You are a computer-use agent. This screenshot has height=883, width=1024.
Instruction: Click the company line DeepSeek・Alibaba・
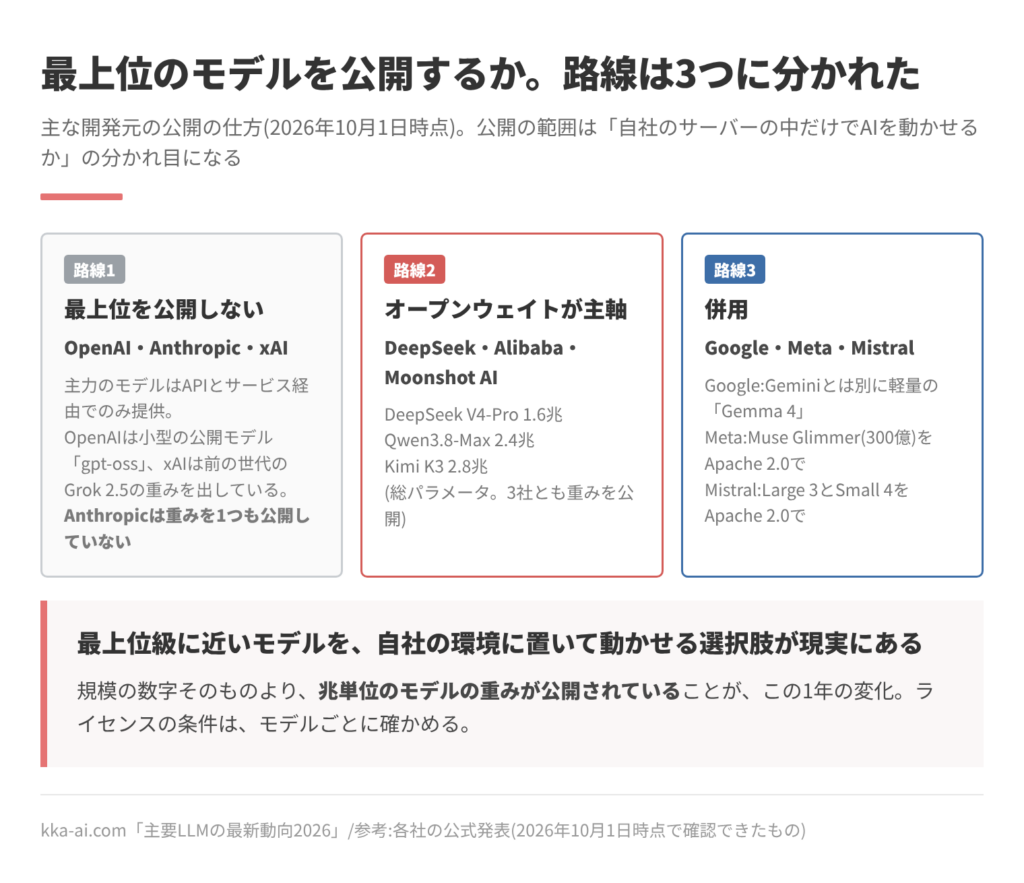pyautogui.click(x=481, y=347)
